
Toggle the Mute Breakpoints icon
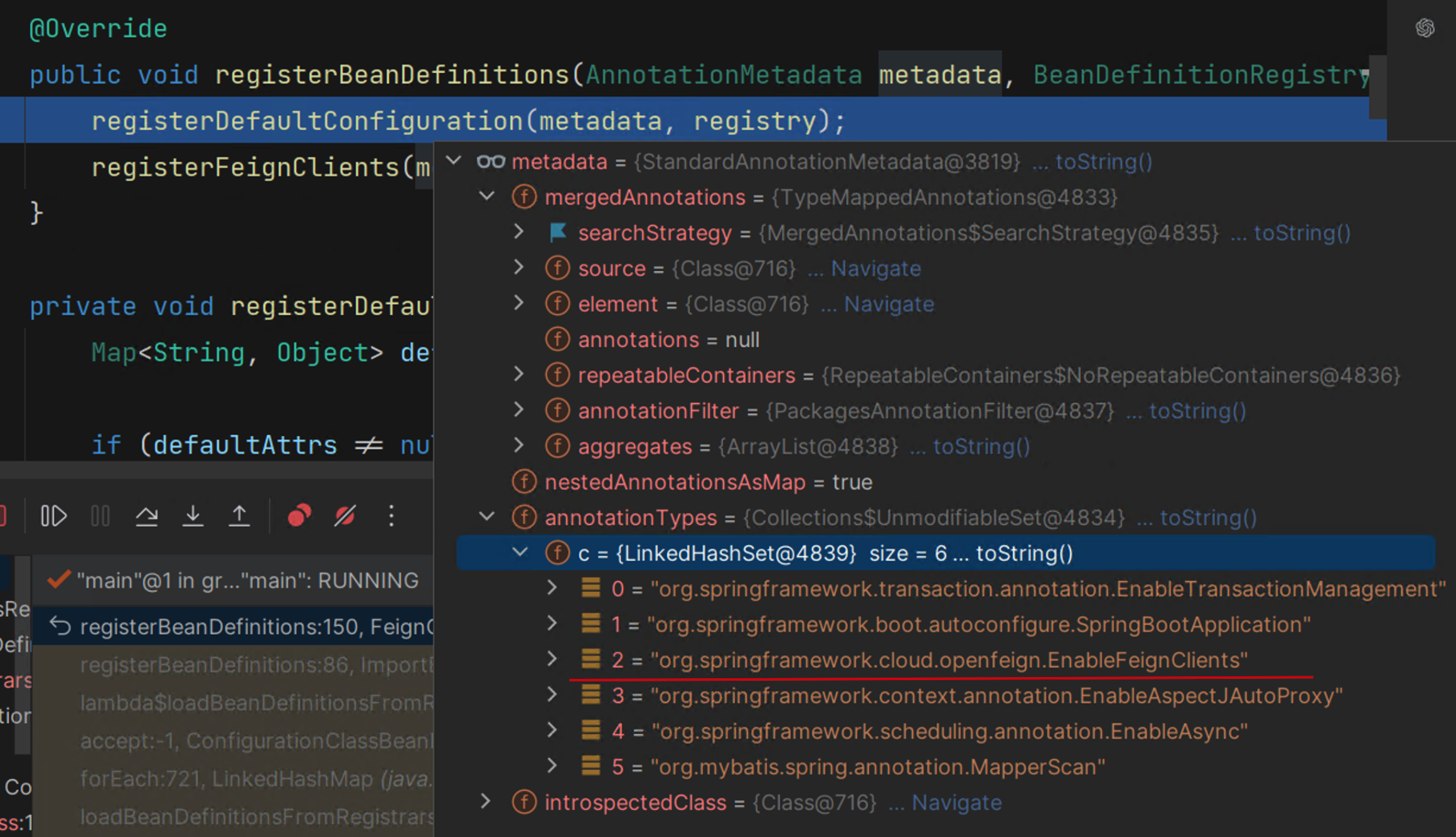point(345,516)
